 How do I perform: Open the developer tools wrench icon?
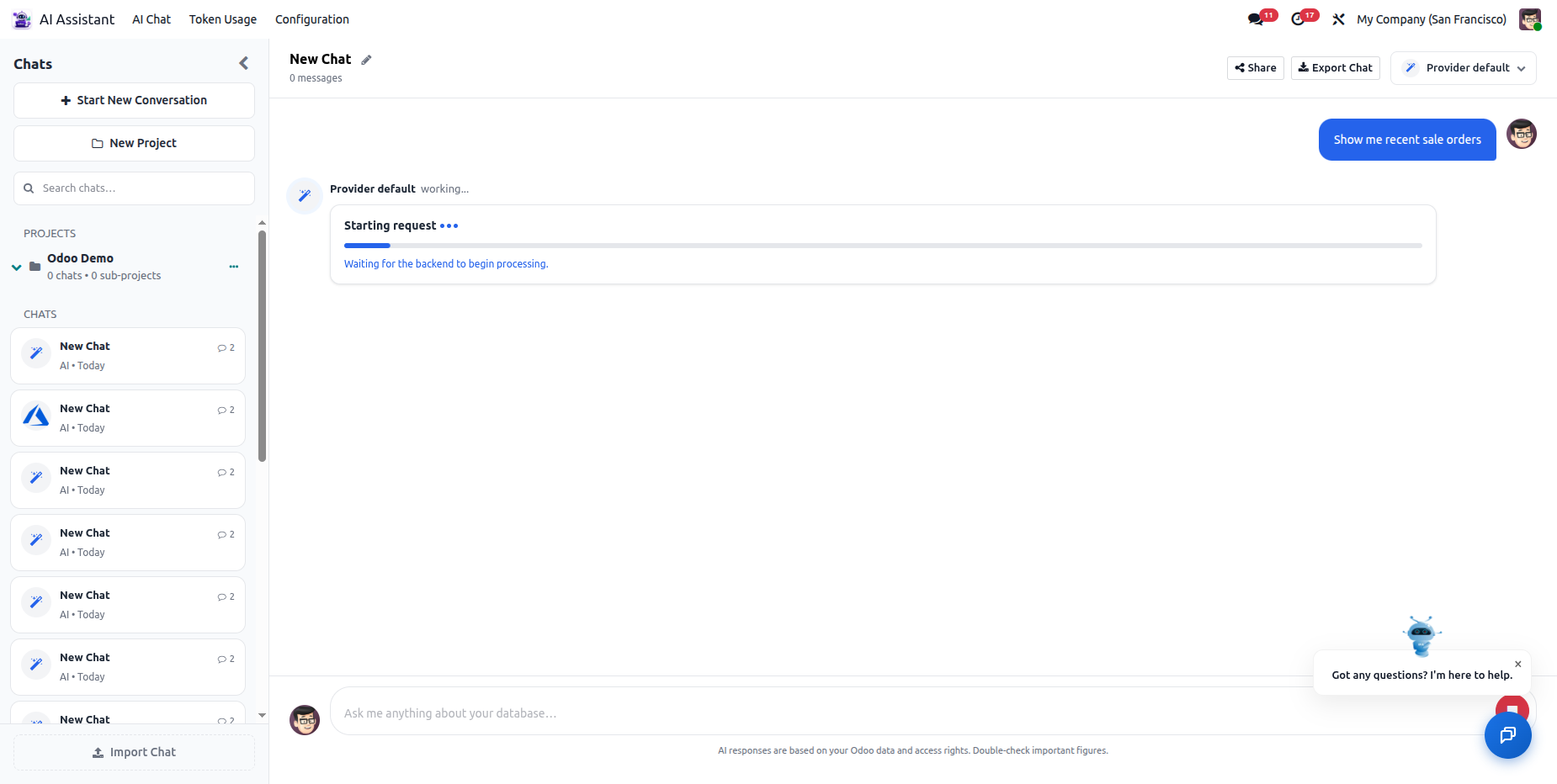pyautogui.click(x=1338, y=19)
